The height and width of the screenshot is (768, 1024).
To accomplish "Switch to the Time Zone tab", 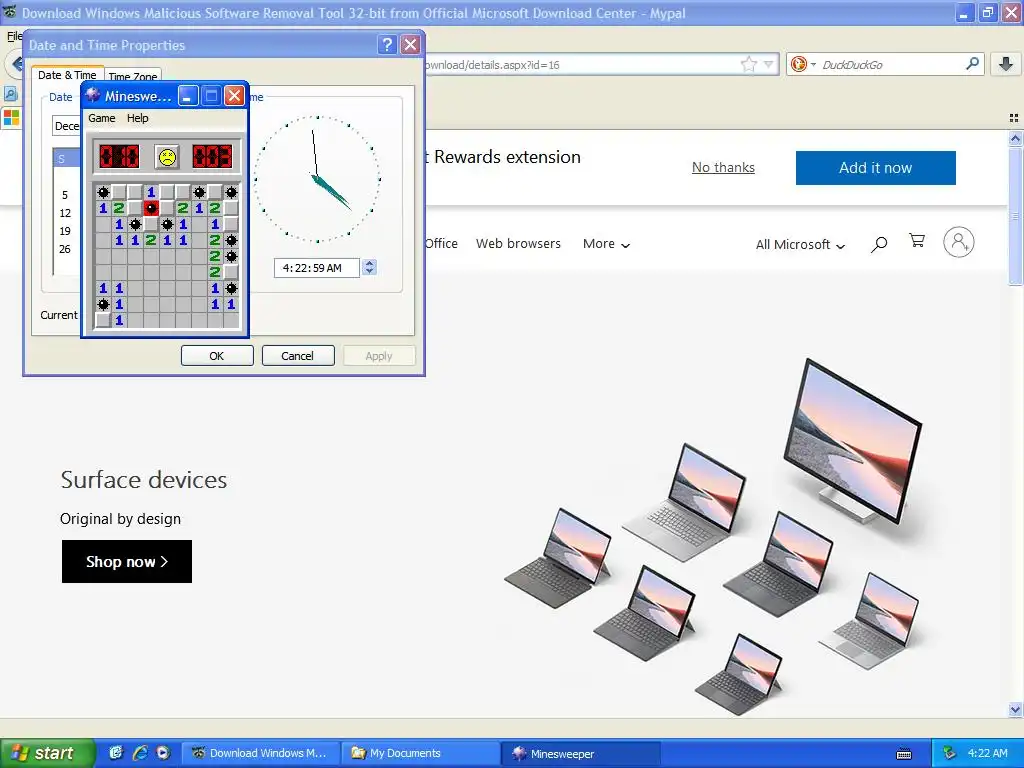I will point(133,76).
